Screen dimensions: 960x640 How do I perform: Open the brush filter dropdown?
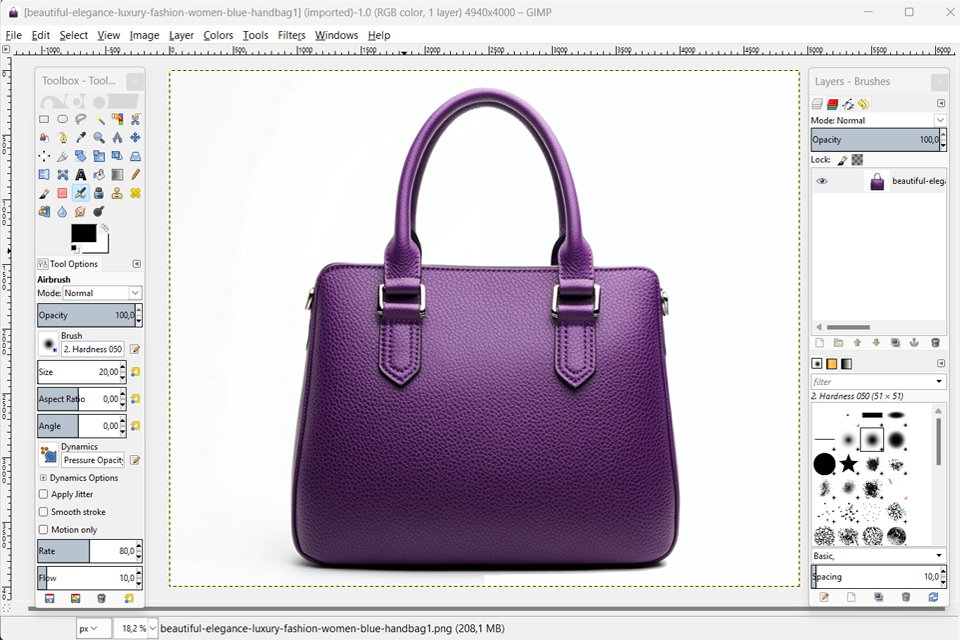point(939,382)
